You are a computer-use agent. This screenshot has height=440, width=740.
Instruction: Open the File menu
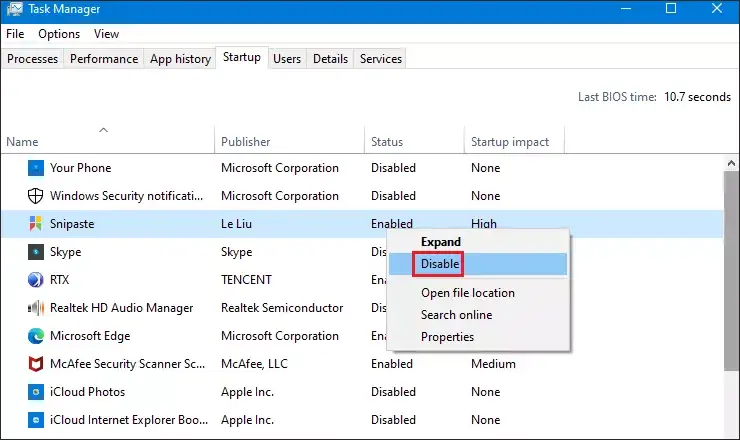15,34
